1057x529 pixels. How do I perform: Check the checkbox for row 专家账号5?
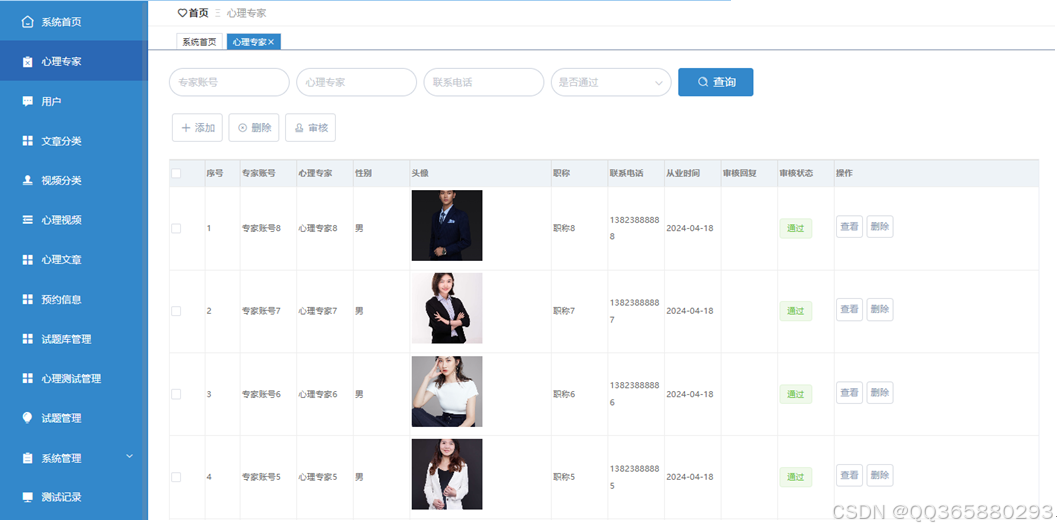coord(176,477)
